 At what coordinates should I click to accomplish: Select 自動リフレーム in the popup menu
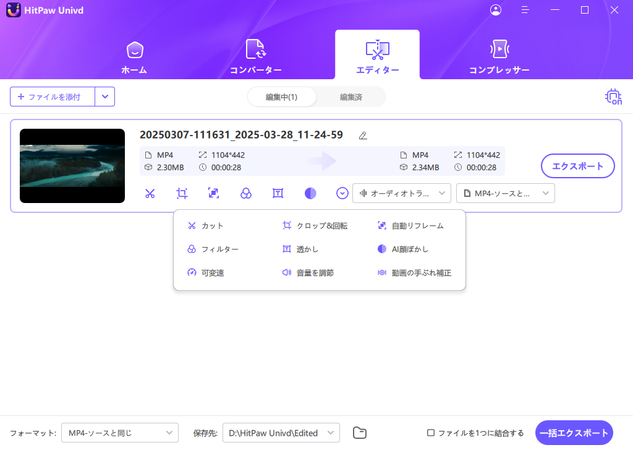[x=410, y=226]
